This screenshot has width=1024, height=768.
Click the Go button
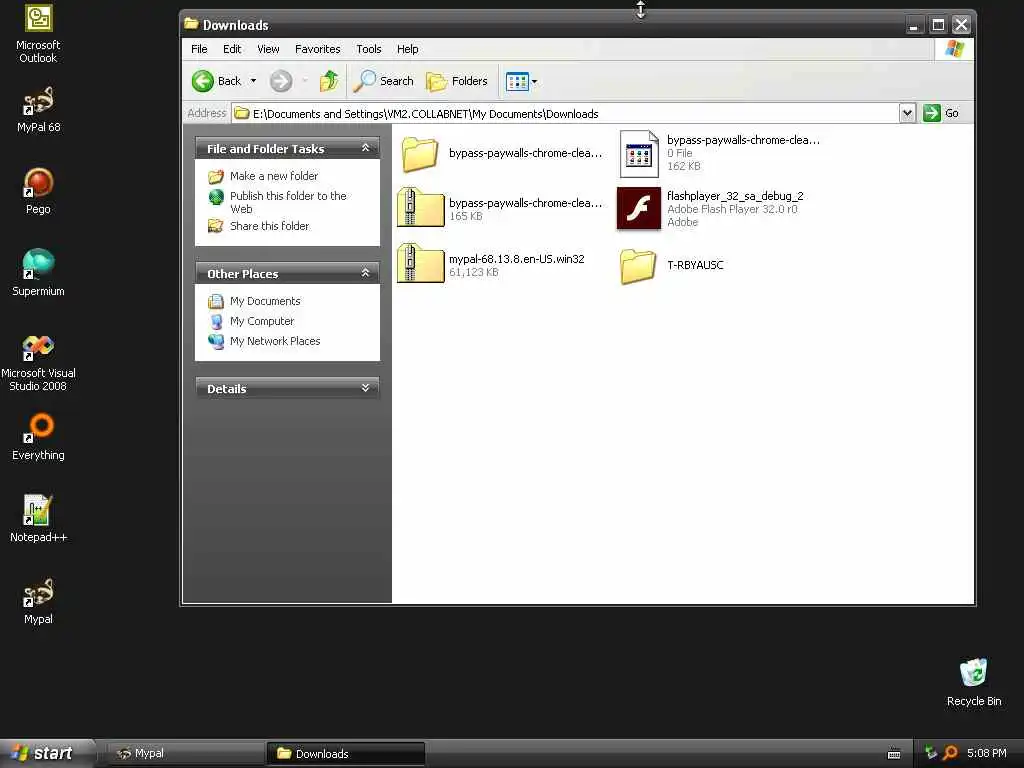[x=941, y=114]
